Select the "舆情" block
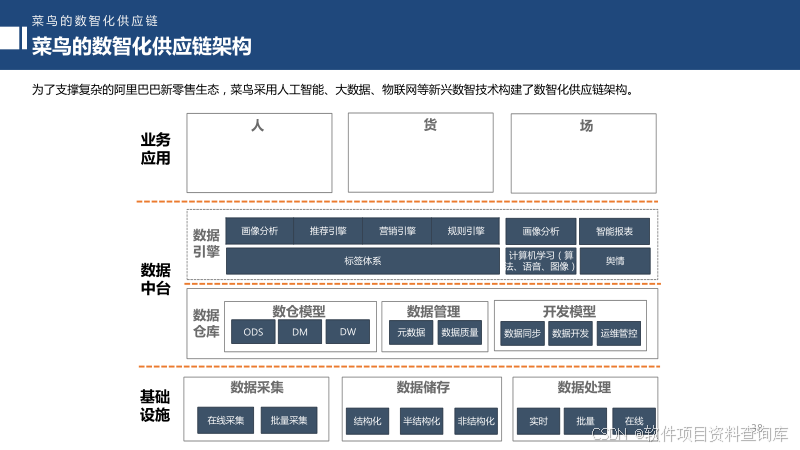This screenshot has width=800, height=450. [x=615, y=261]
